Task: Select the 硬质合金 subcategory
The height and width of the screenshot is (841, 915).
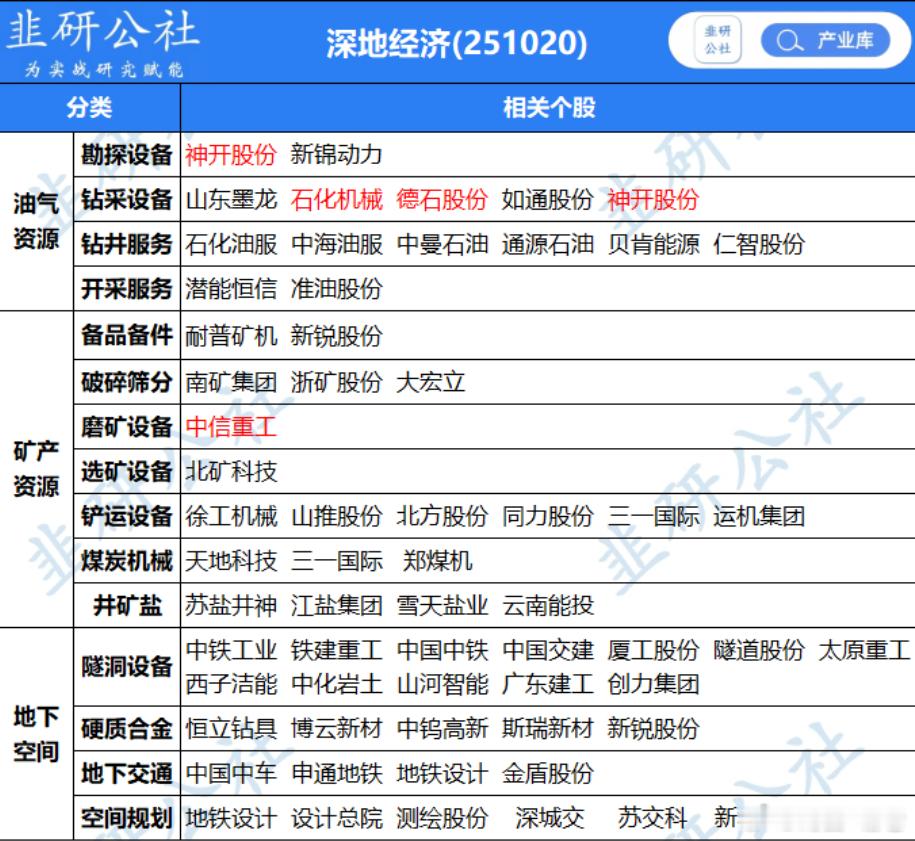Action: click(x=127, y=729)
